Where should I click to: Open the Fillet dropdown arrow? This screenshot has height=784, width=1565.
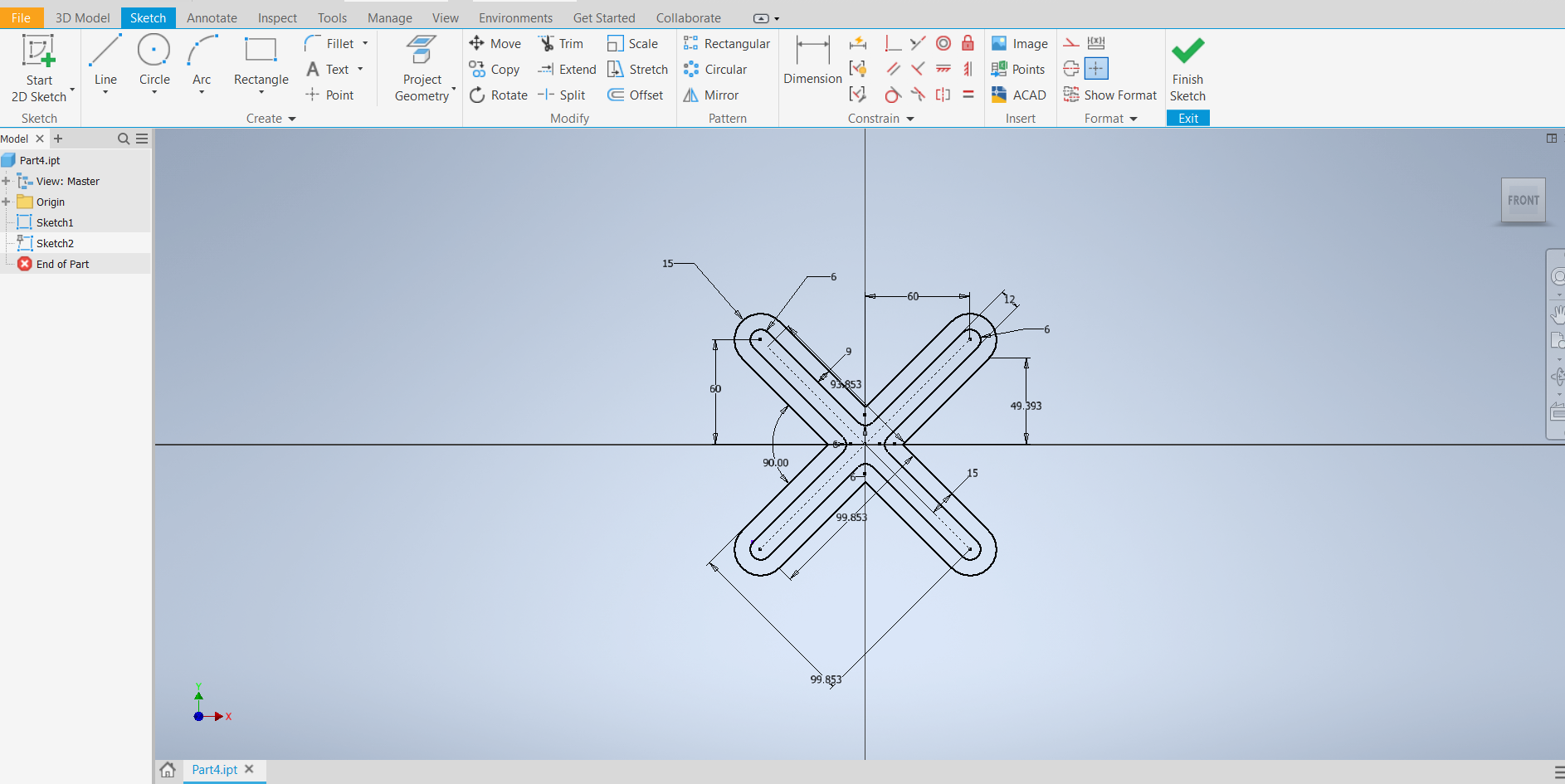(x=365, y=43)
